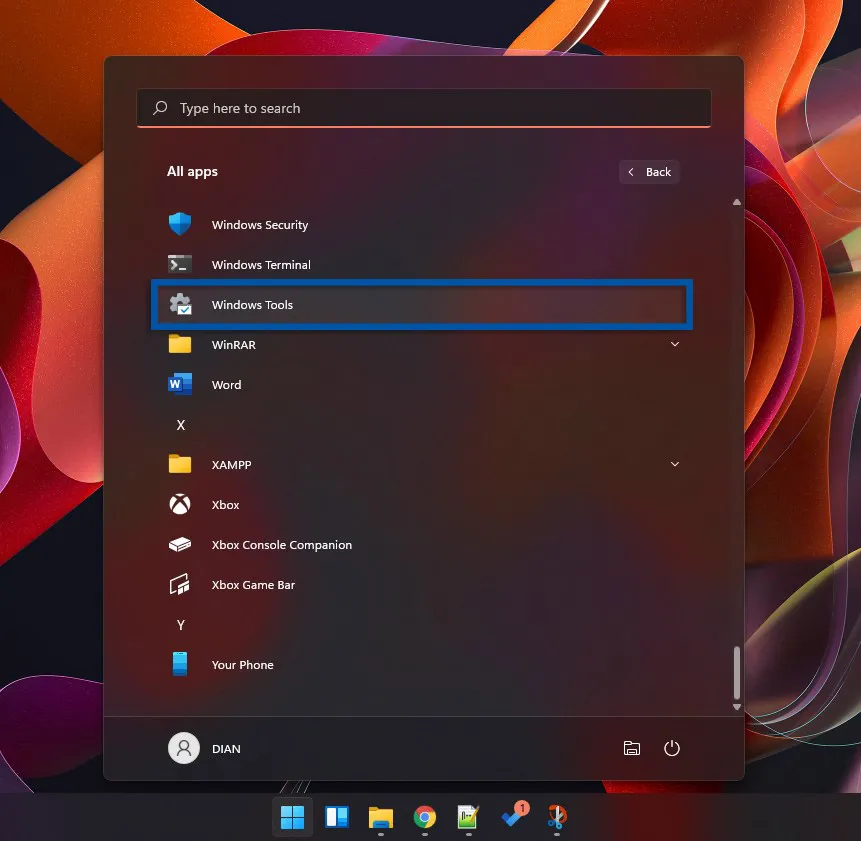Viewport: 861px width, 841px height.
Task: Select the X alphabet section header
Action: coord(181,424)
